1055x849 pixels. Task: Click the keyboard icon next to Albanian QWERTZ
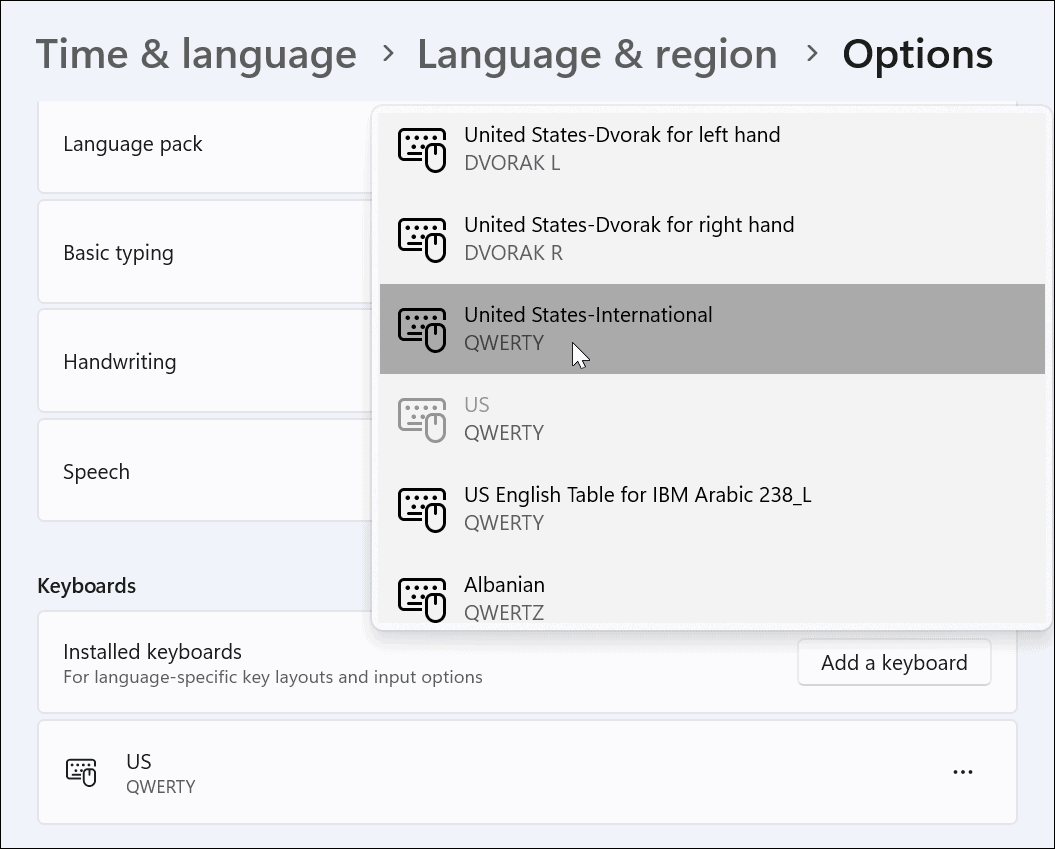coord(422,598)
